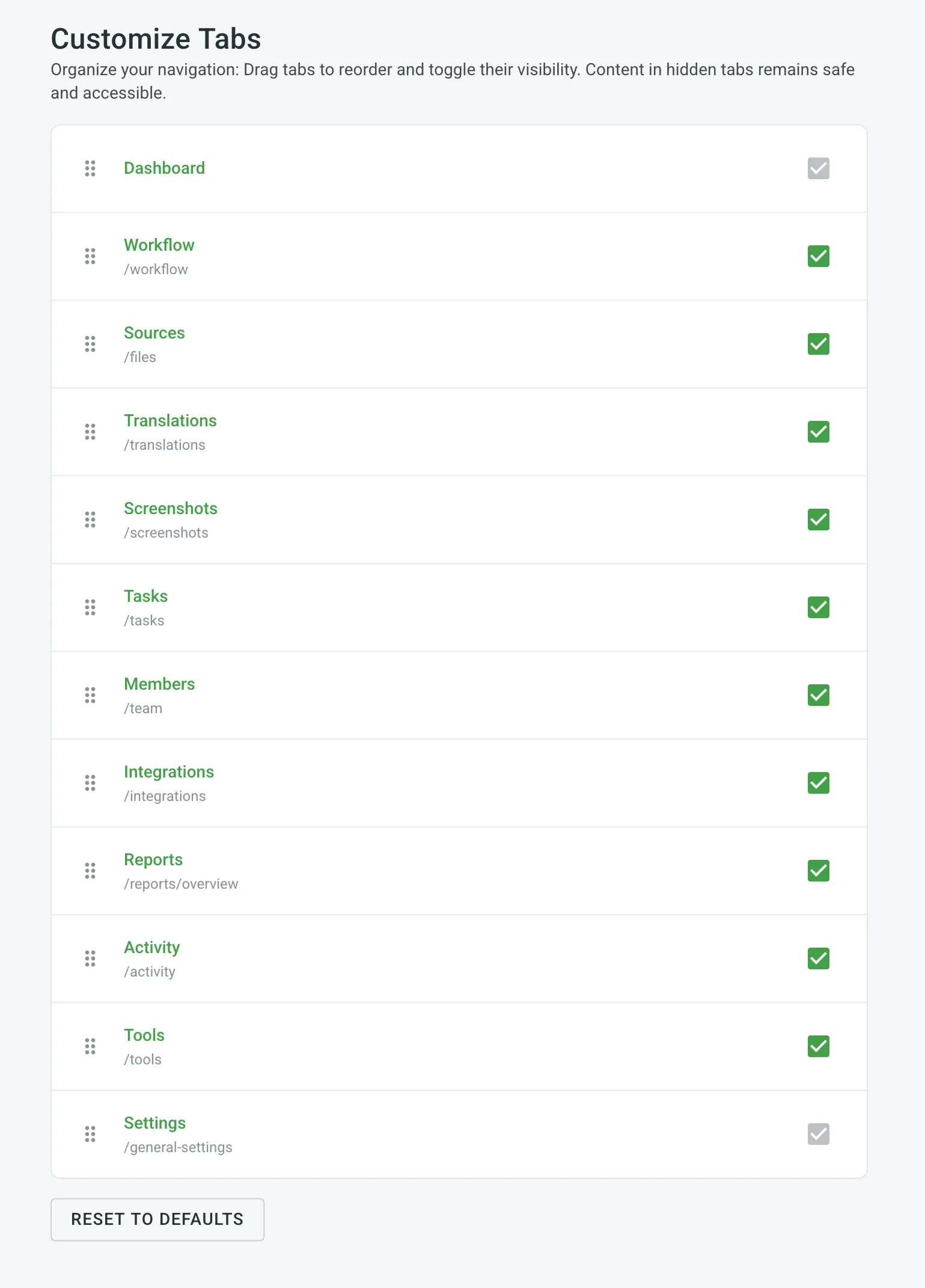
Task: Grab the Settings drag handle
Action: point(90,1134)
